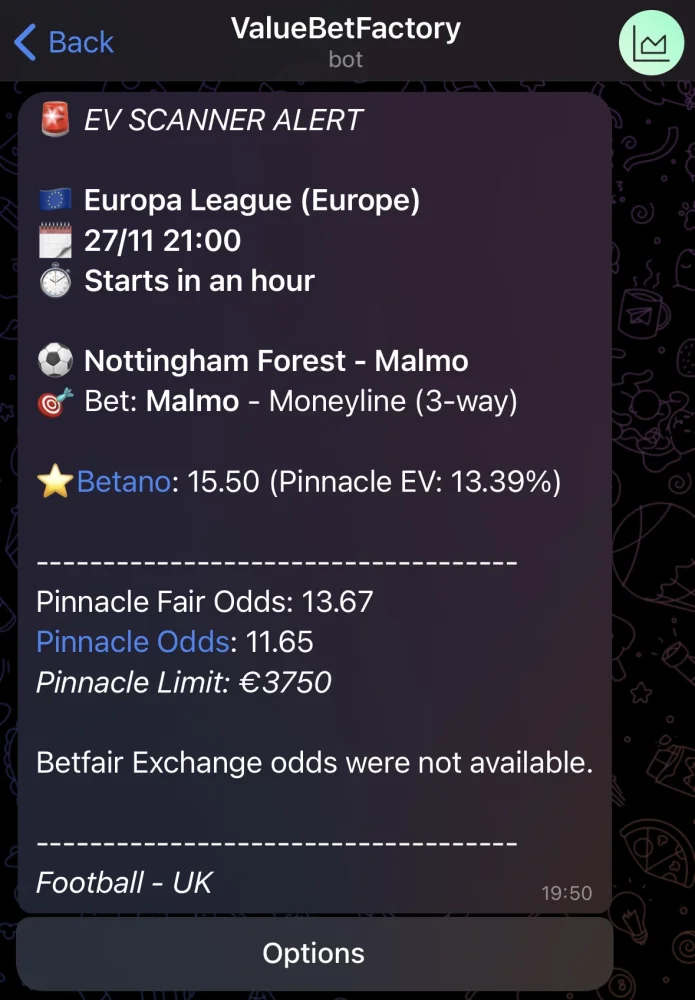Tap the Pinnacle Limit €3750 line
This screenshot has height=1000, width=695.
point(183,682)
